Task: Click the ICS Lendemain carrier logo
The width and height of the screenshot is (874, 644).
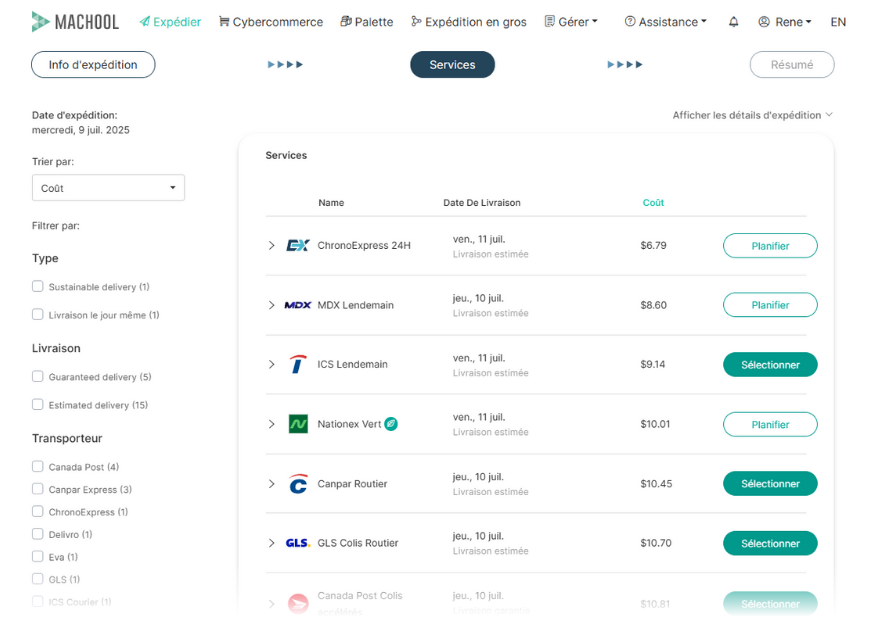Action: click(298, 364)
